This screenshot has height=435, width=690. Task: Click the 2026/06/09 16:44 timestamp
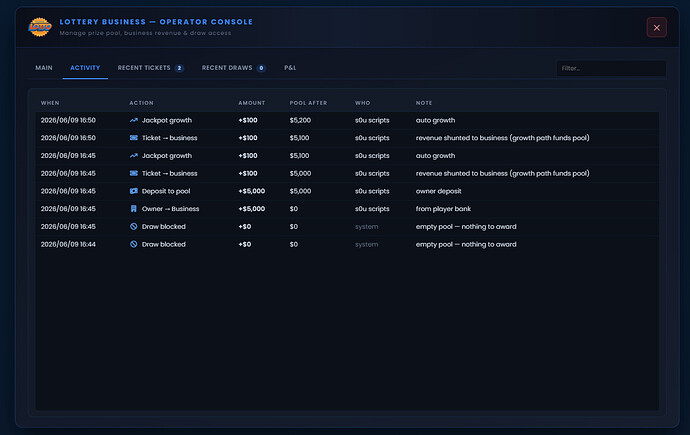(x=68, y=244)
